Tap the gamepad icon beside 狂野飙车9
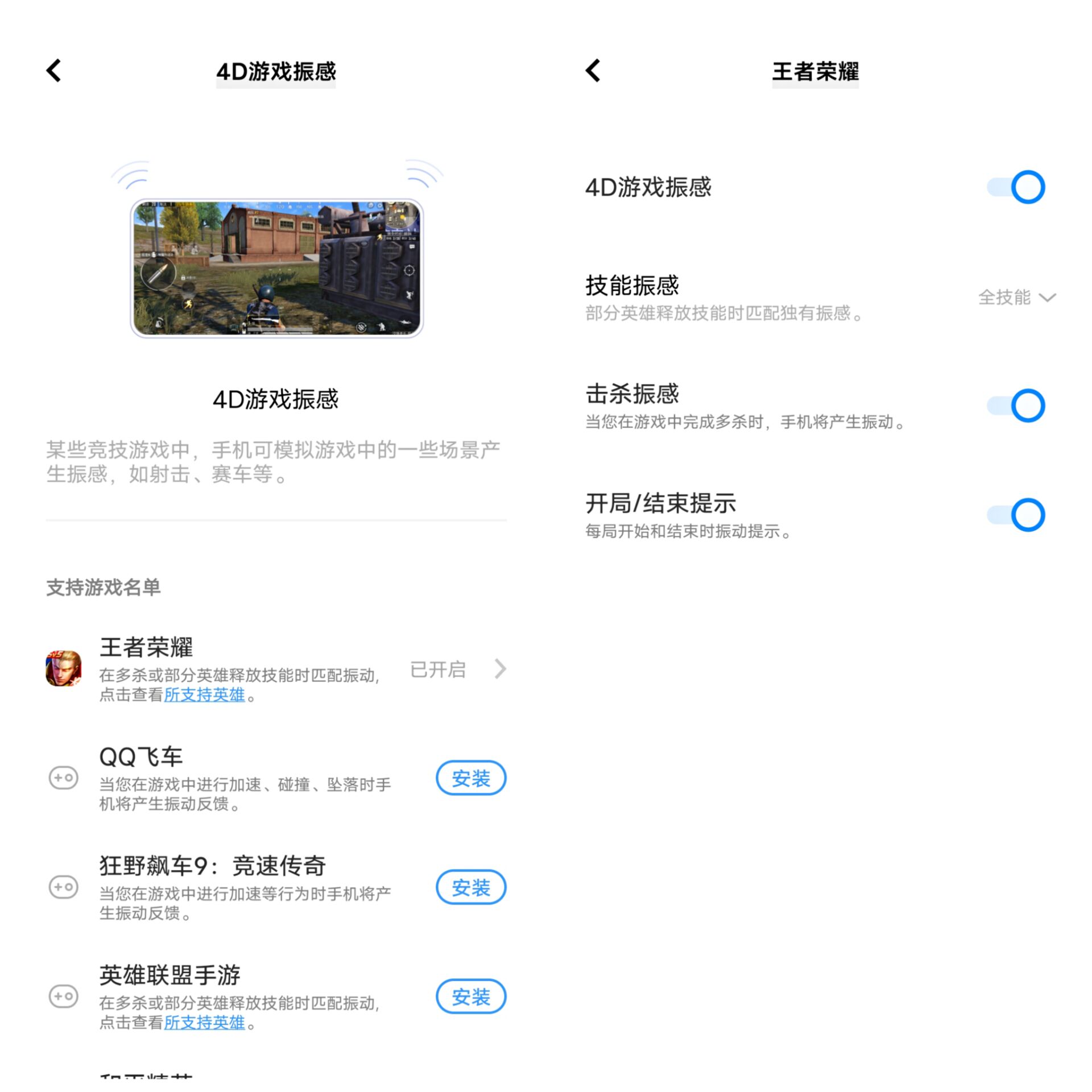This screenshot has height=1092, width=1092. (63, 887)
